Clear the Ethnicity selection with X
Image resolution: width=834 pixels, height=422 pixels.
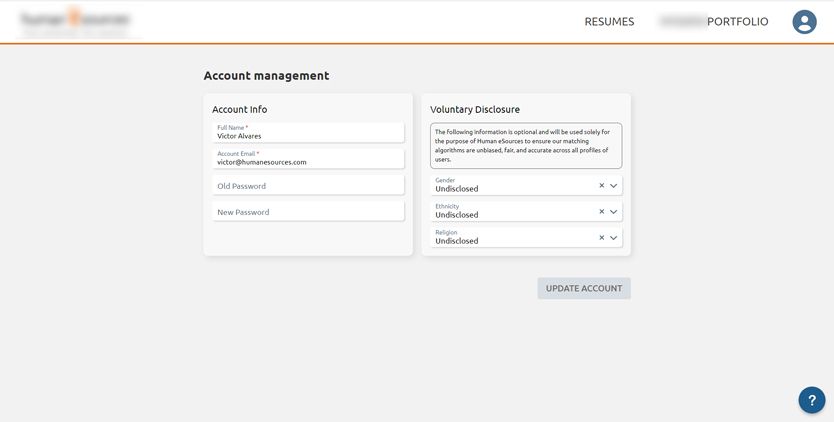coord(602,212)
